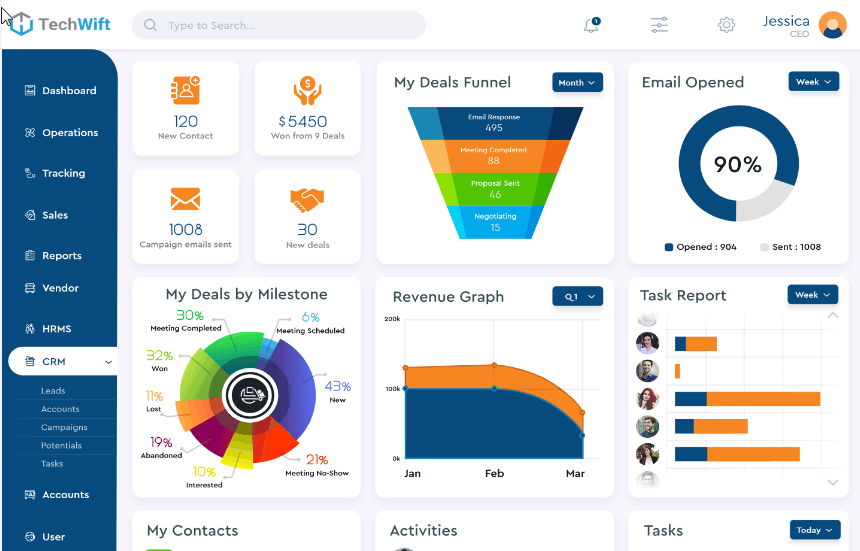Click the Type to Search field
The image size is (860, 551).
(279, 25)
